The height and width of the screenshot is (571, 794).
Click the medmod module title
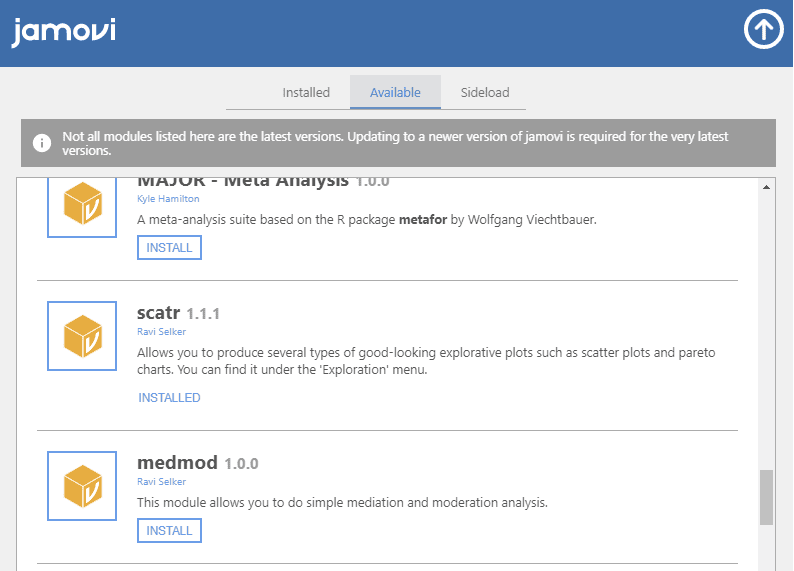[x=178, y=463]
